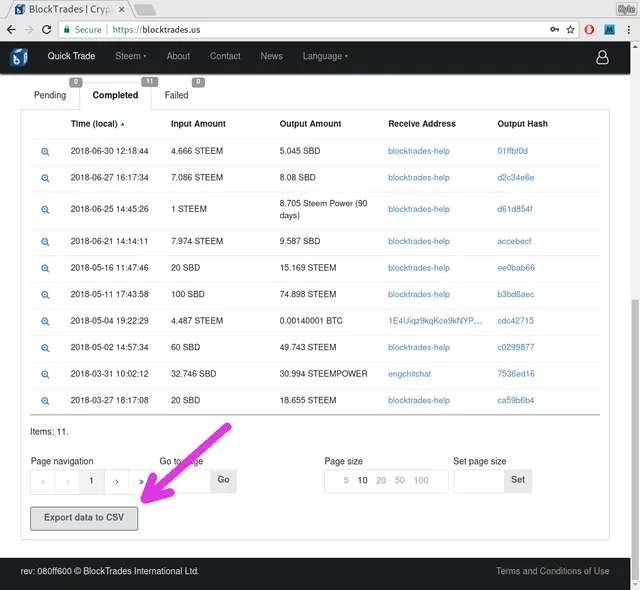Go to the previous page with left arrow

[67, 482]
